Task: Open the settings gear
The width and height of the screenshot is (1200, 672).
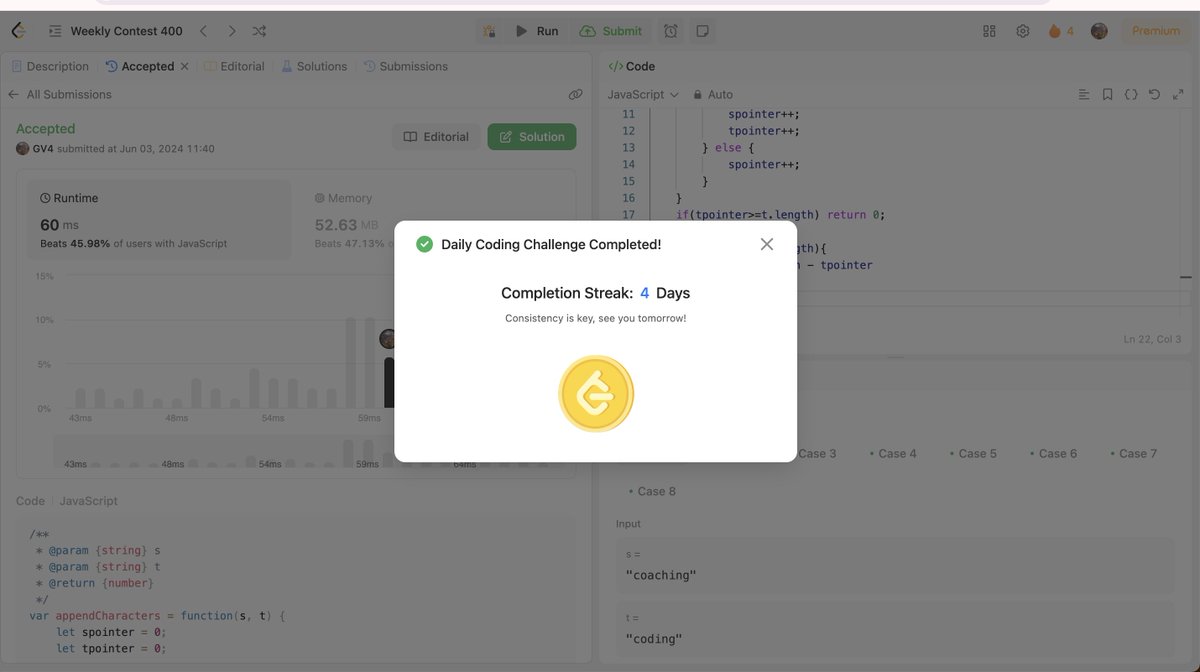Action: pyautogui.click(x=1022, y=30)
